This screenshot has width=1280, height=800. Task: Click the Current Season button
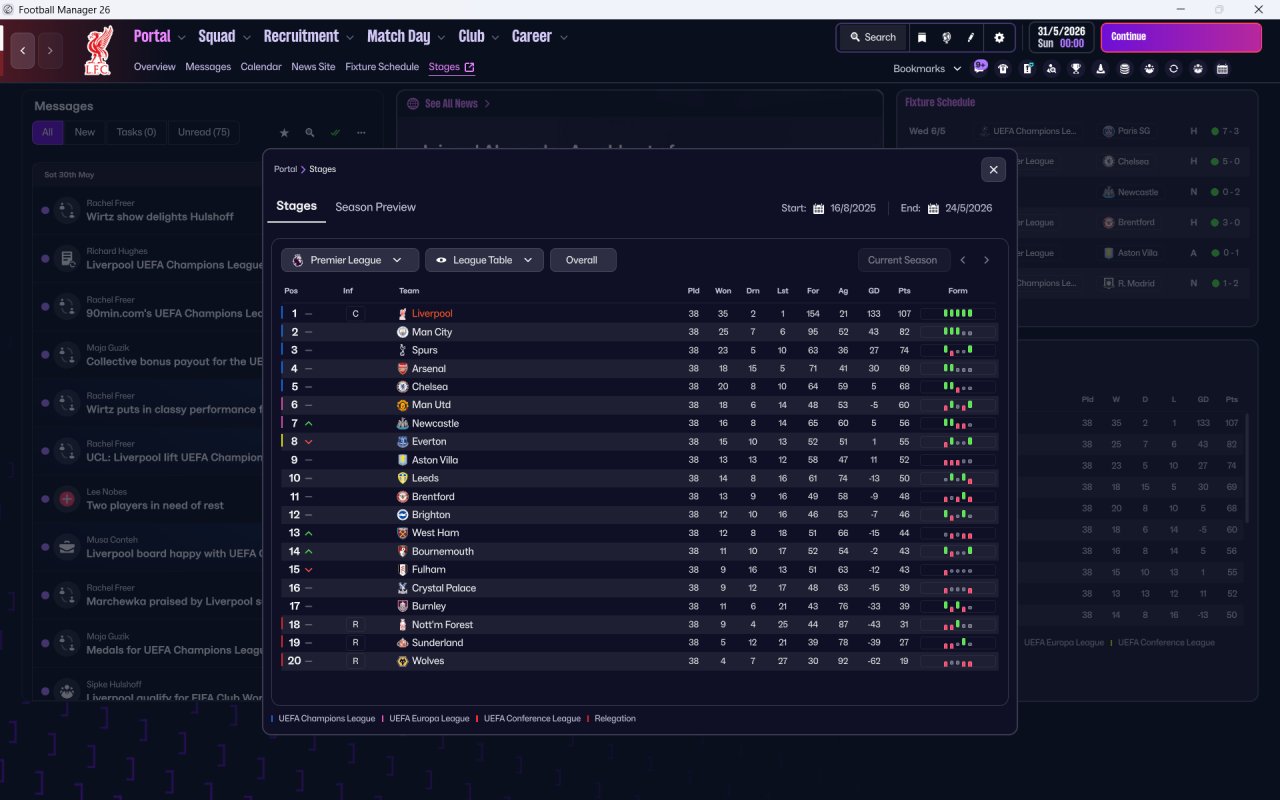pos(902,260)
